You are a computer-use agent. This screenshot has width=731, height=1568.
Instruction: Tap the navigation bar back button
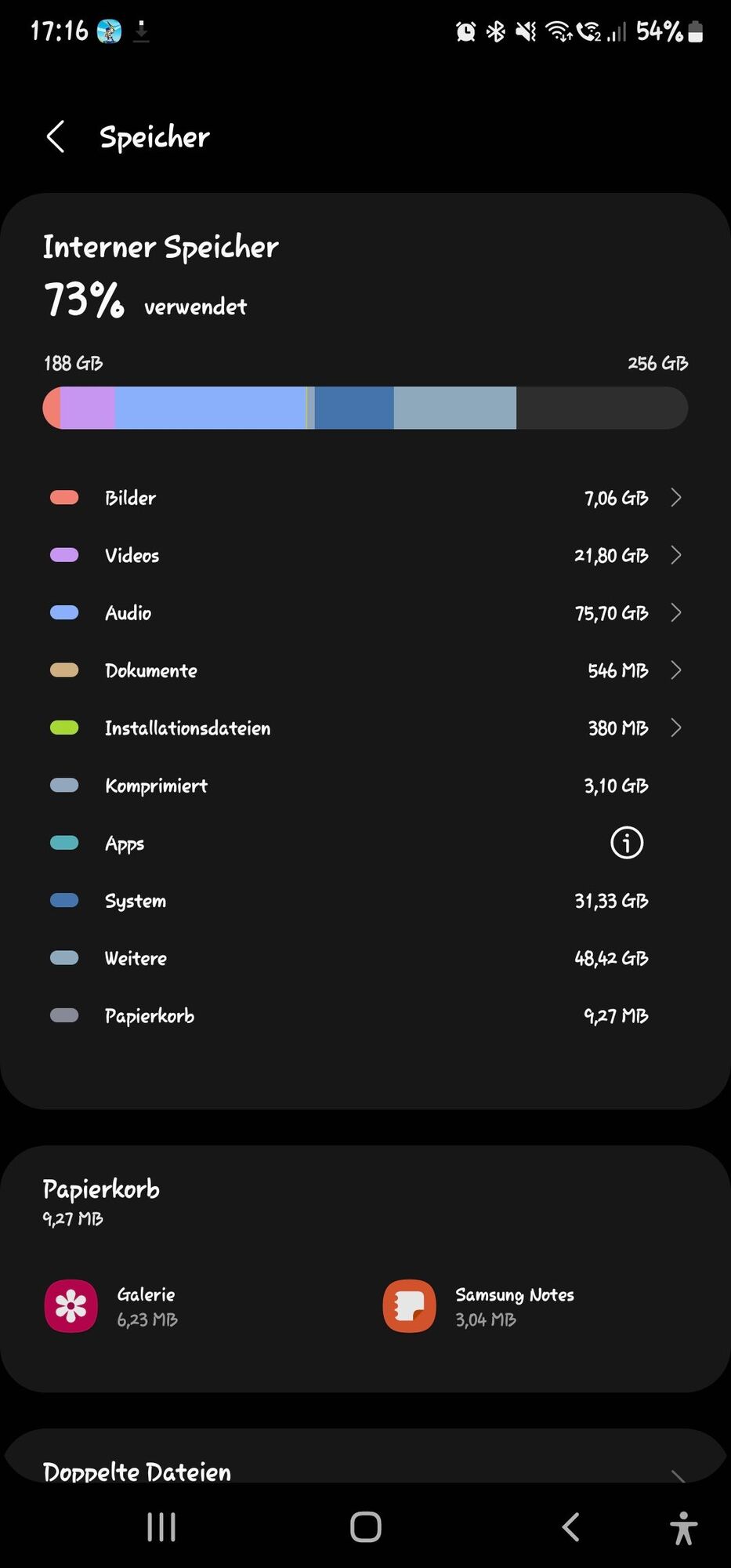571,1526
